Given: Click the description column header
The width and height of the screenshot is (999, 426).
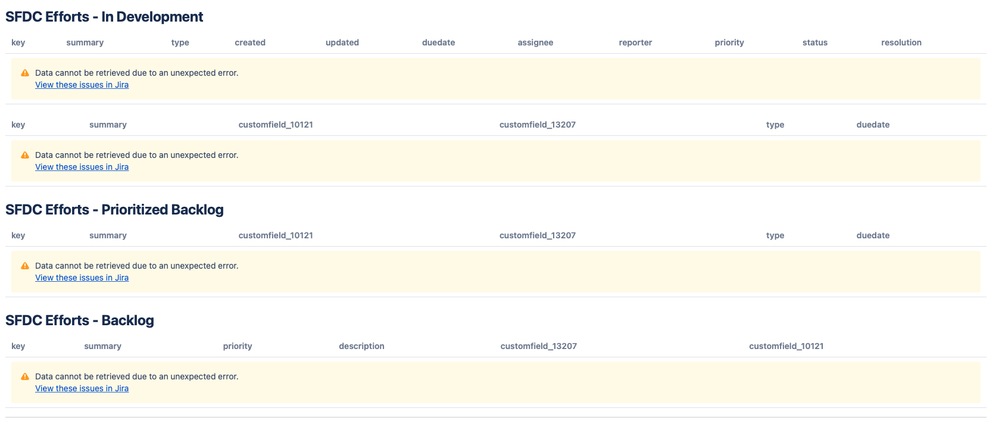Looking at the screenshot, I should coord(361,346).
